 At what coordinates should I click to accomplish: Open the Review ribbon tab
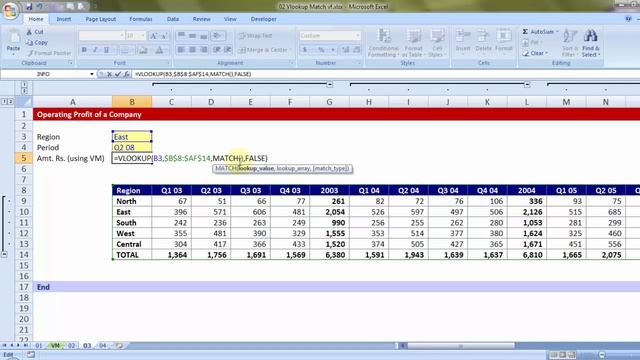tap(202, 19)
